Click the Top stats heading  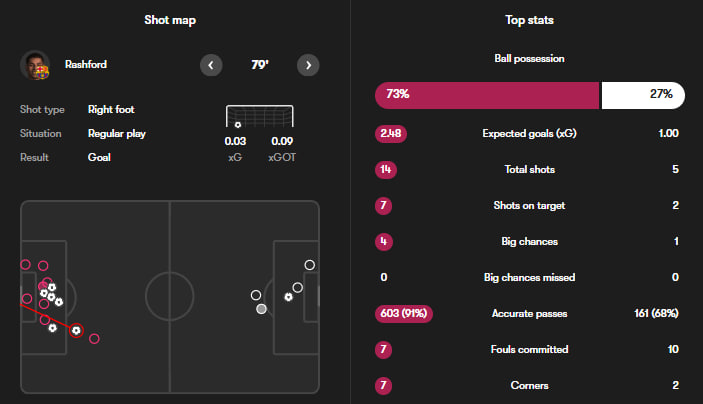[x=529, y=20]
